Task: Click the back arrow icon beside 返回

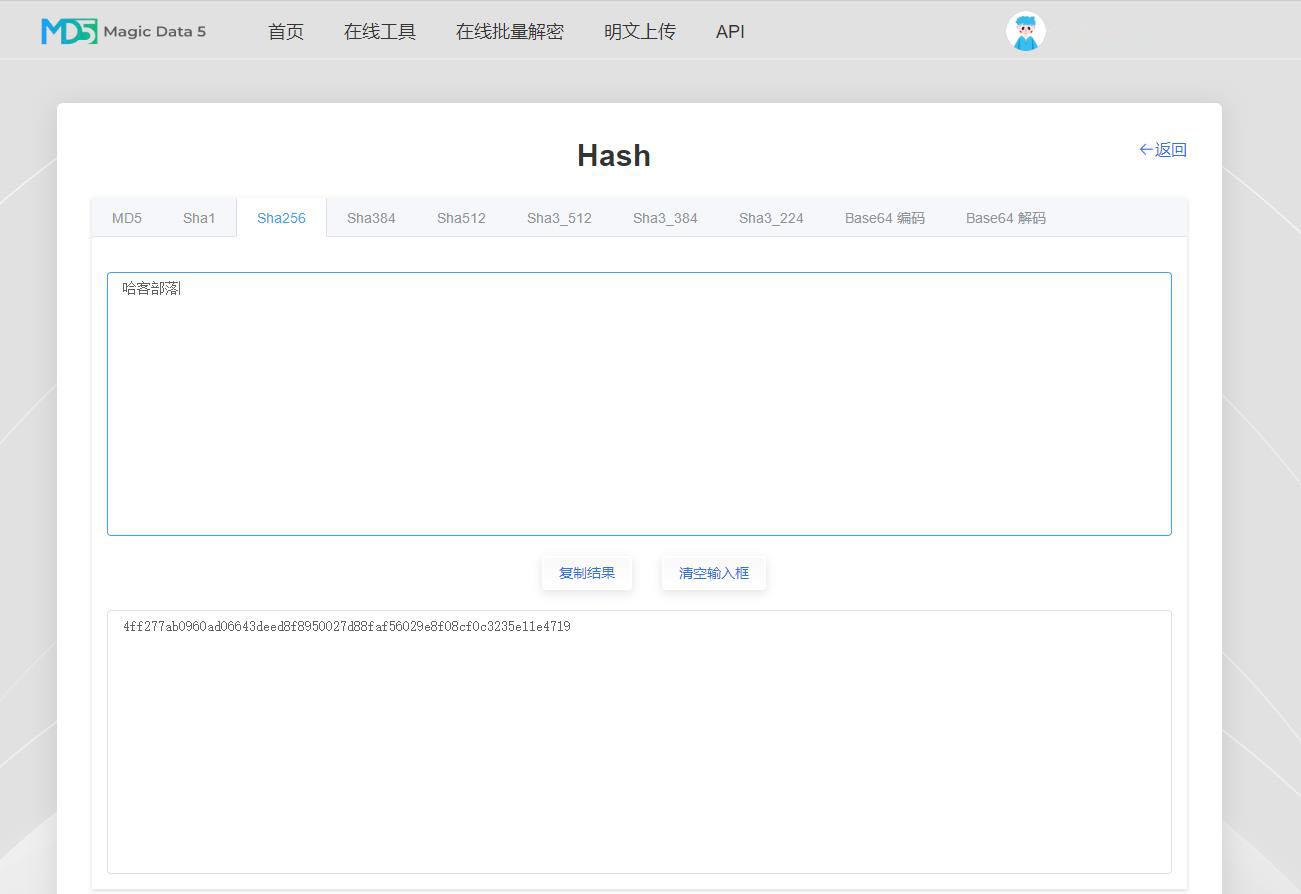Action: pyautogui.click(x=1146, y=149)
